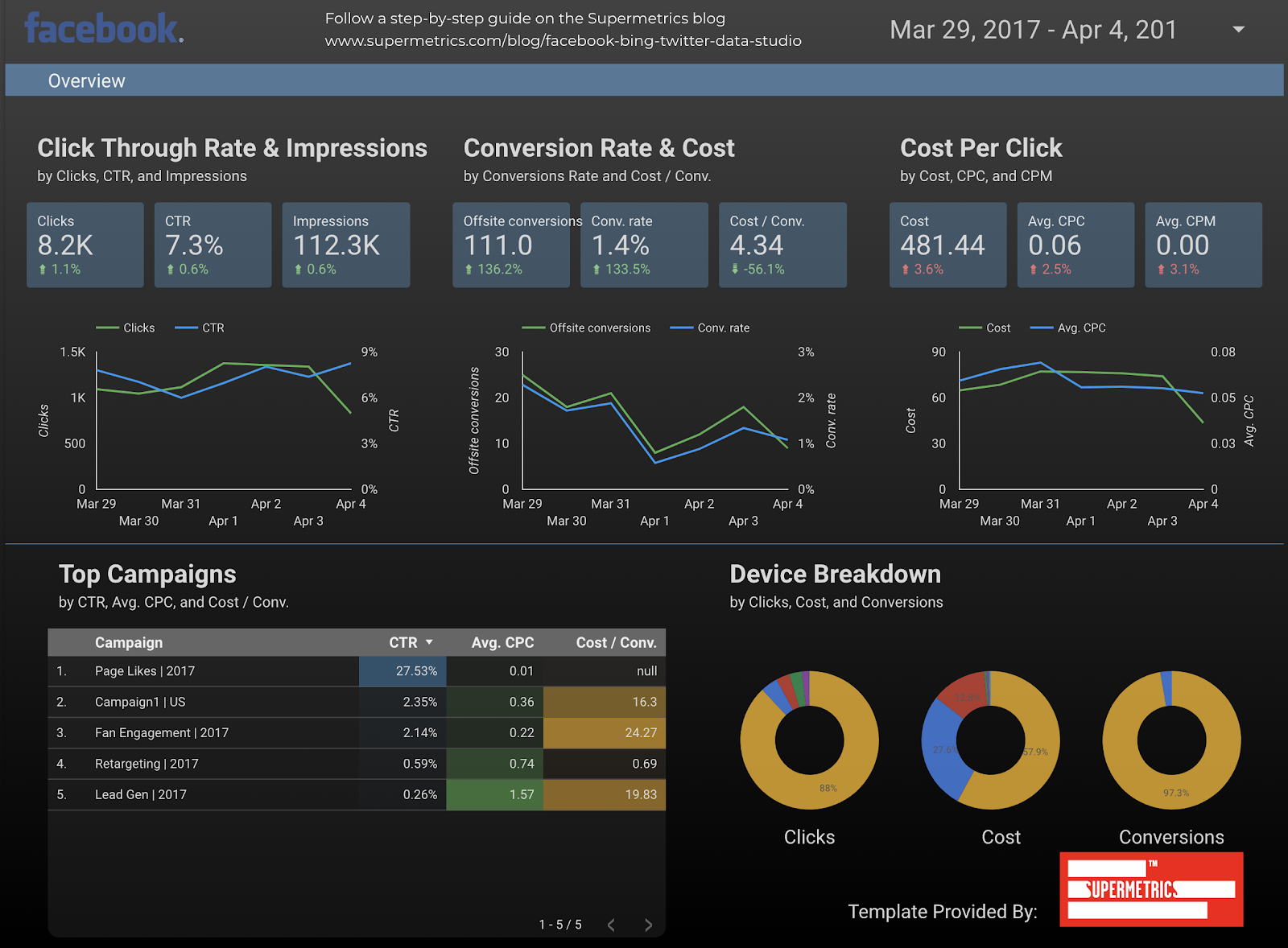Select the Cost 481.44 scorecard

947,245
